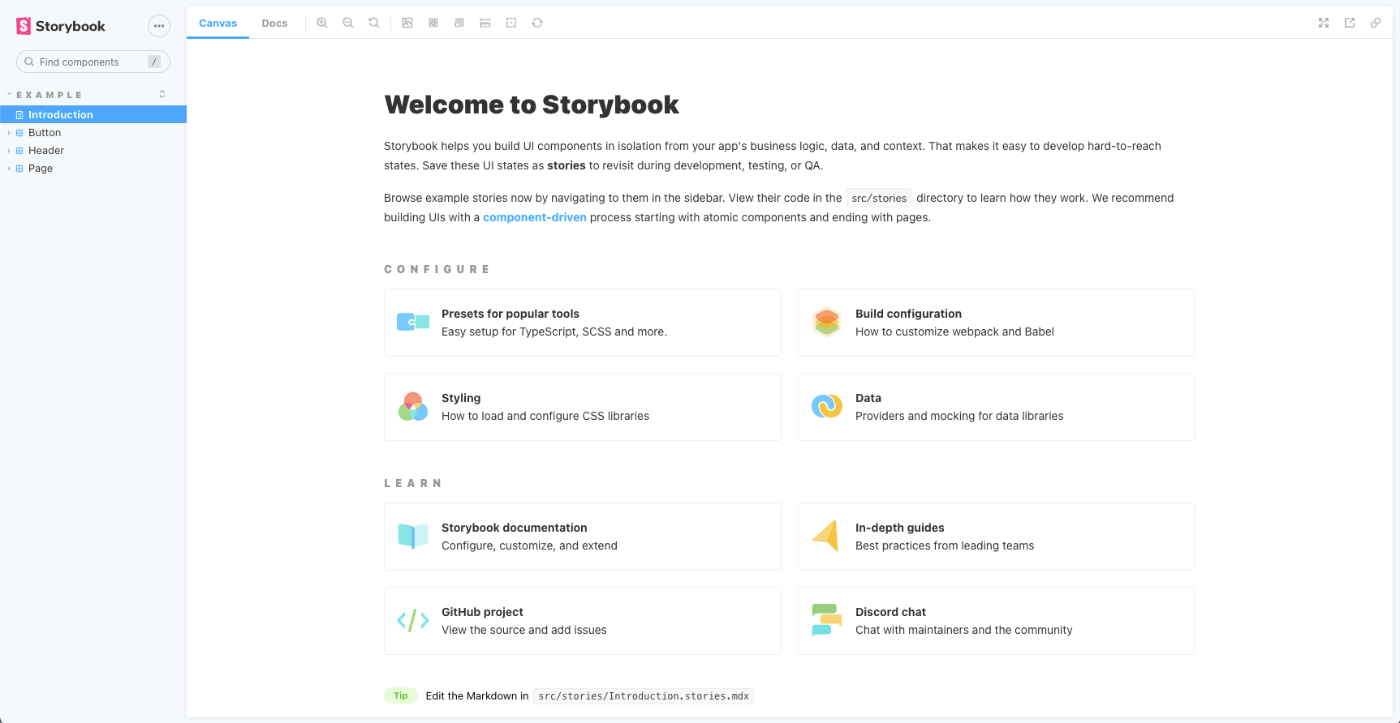This screenshot has width=1400, height=723.
Task: Click the zoom in toolbar icon
Action: click(322, 23)
